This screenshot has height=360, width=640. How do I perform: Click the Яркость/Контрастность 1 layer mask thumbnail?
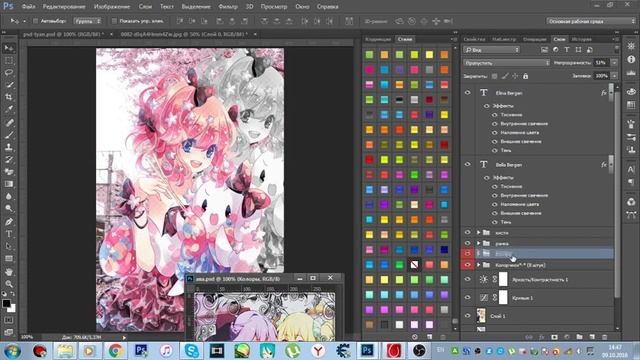click(503, 280)
